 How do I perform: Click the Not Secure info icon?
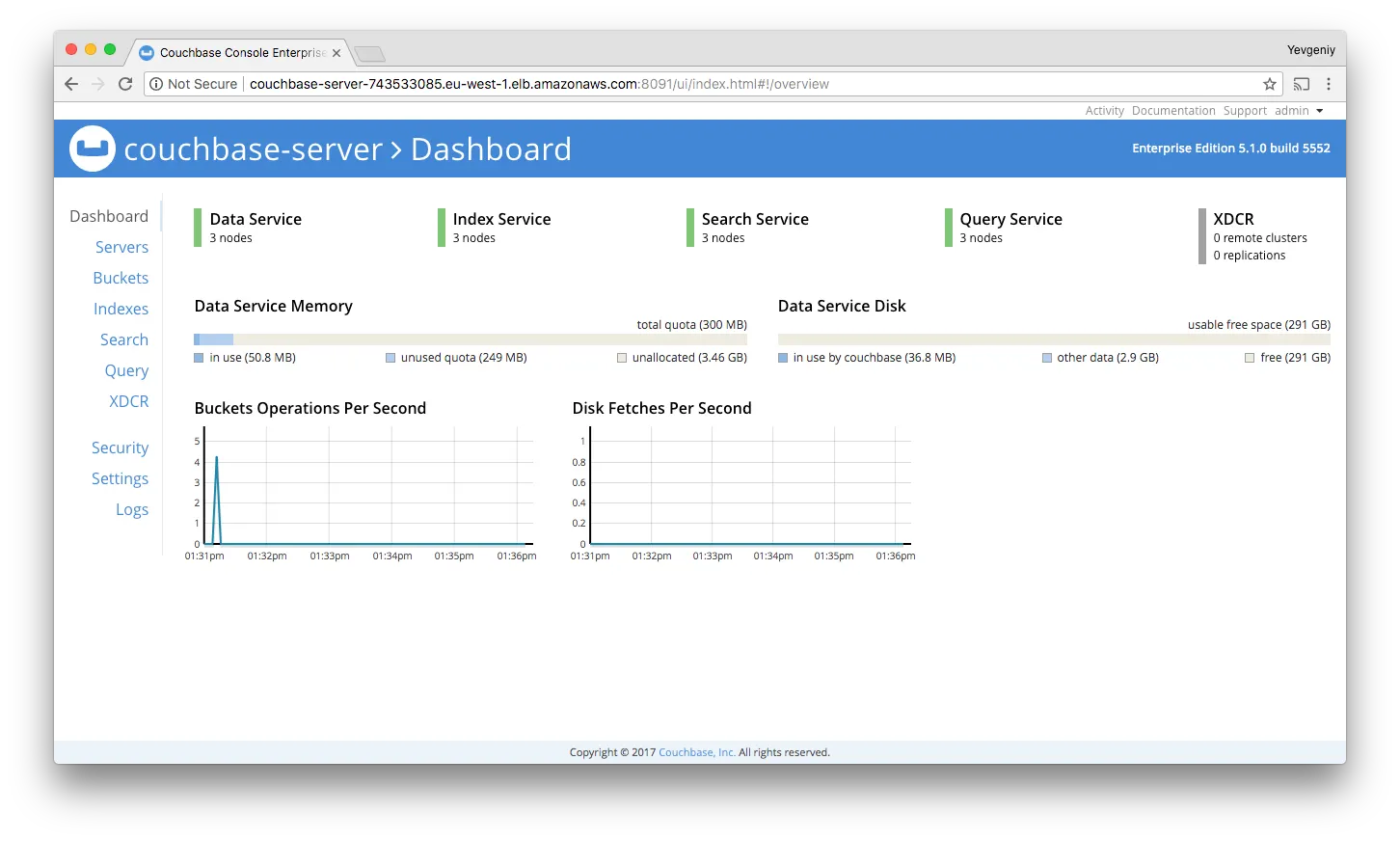click(156, 84)
